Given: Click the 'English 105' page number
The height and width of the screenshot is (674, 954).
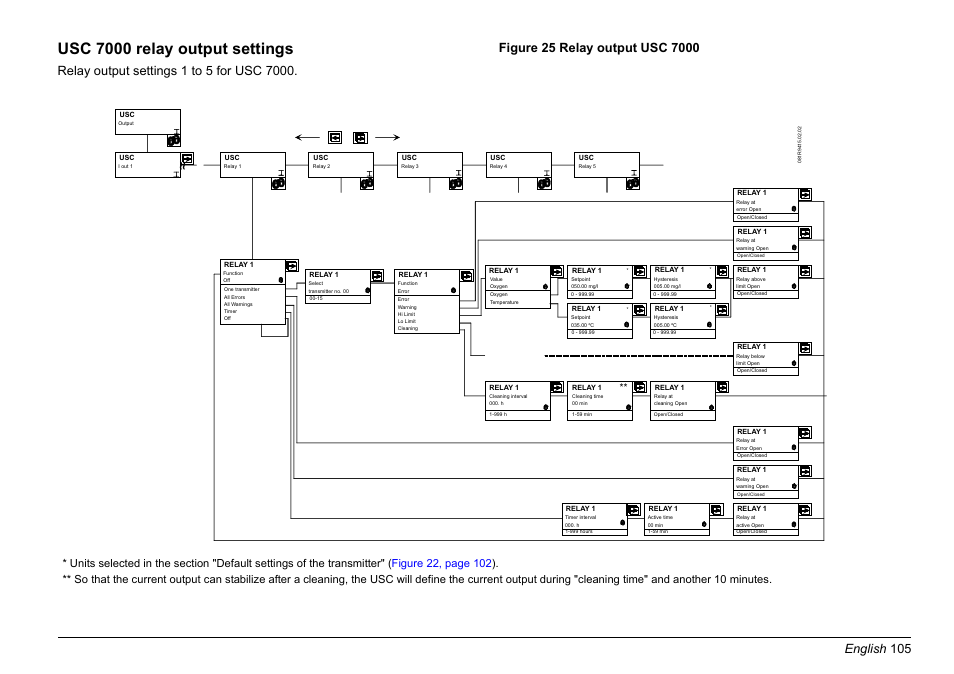Looking at the screenshot, I should click(877, 648).
